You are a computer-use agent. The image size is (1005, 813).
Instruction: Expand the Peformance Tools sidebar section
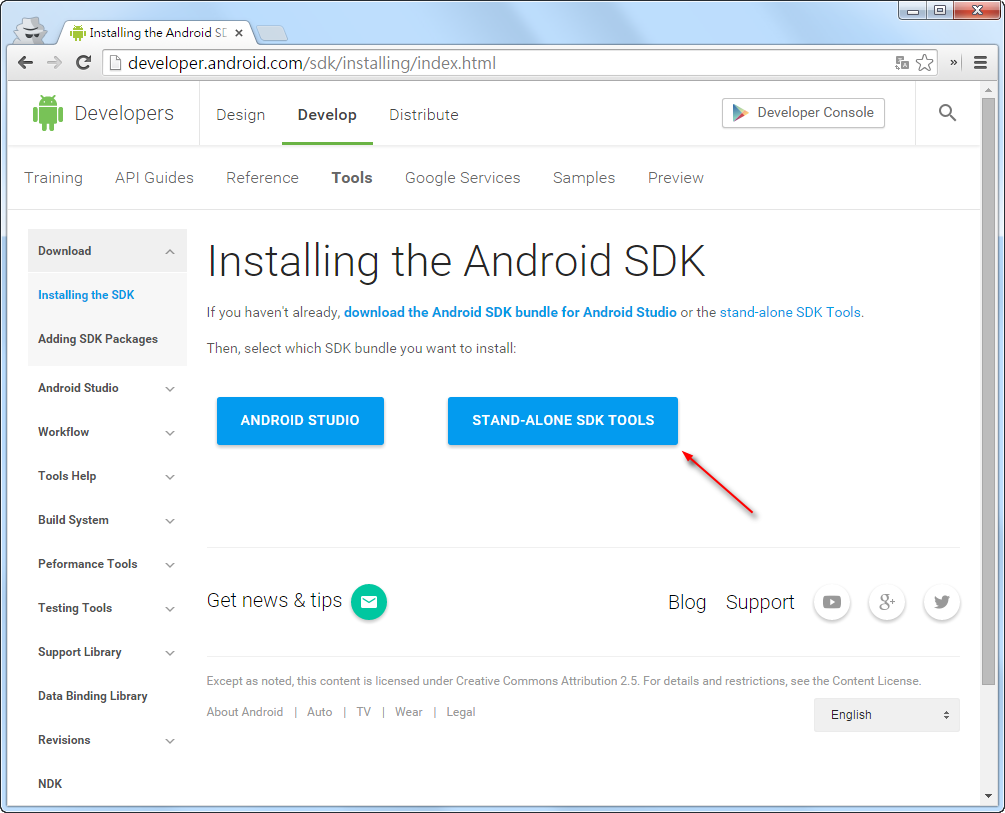(170, 564)
